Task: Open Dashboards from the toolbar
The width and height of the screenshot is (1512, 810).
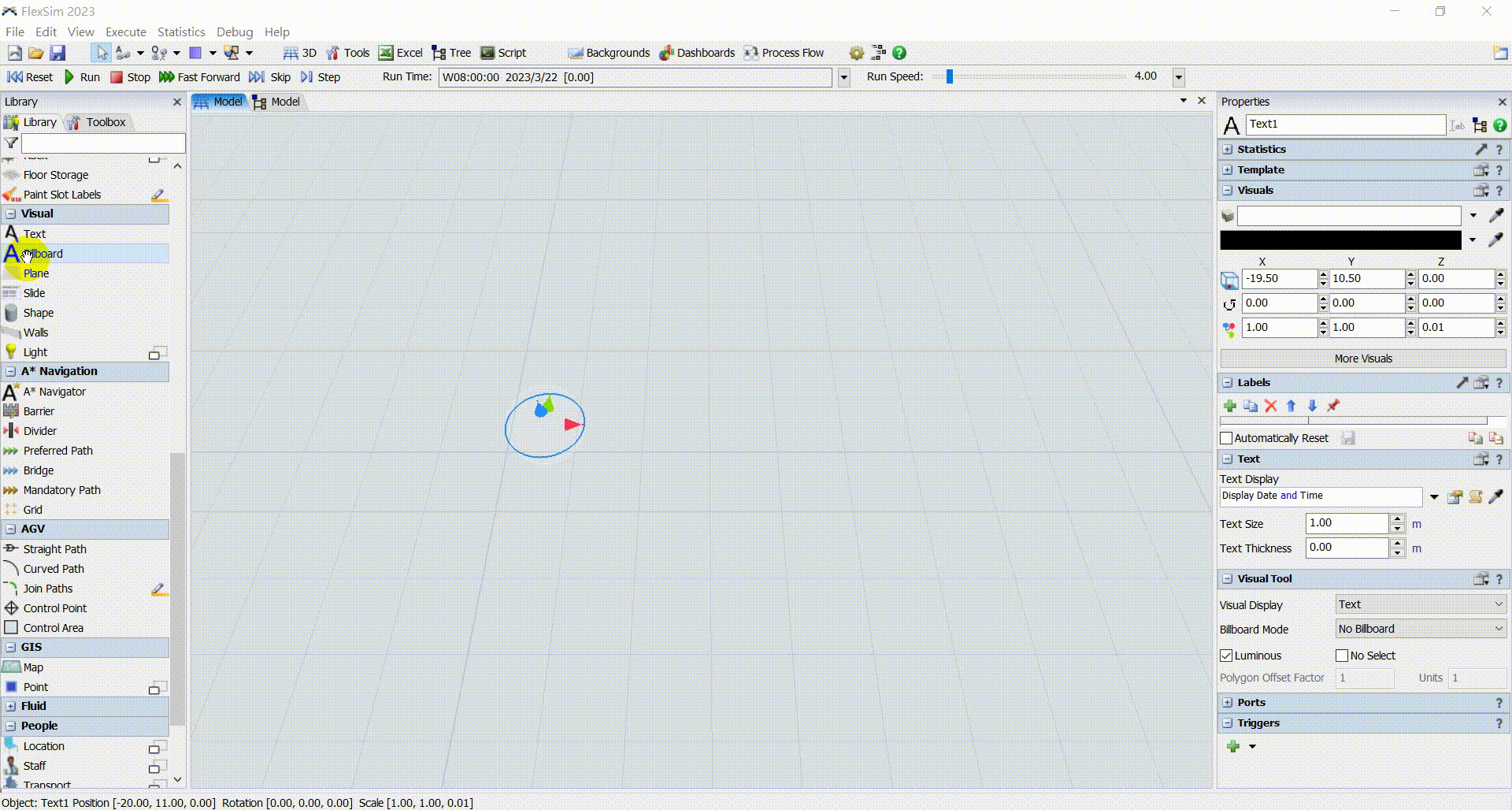Action: [697, 53]
